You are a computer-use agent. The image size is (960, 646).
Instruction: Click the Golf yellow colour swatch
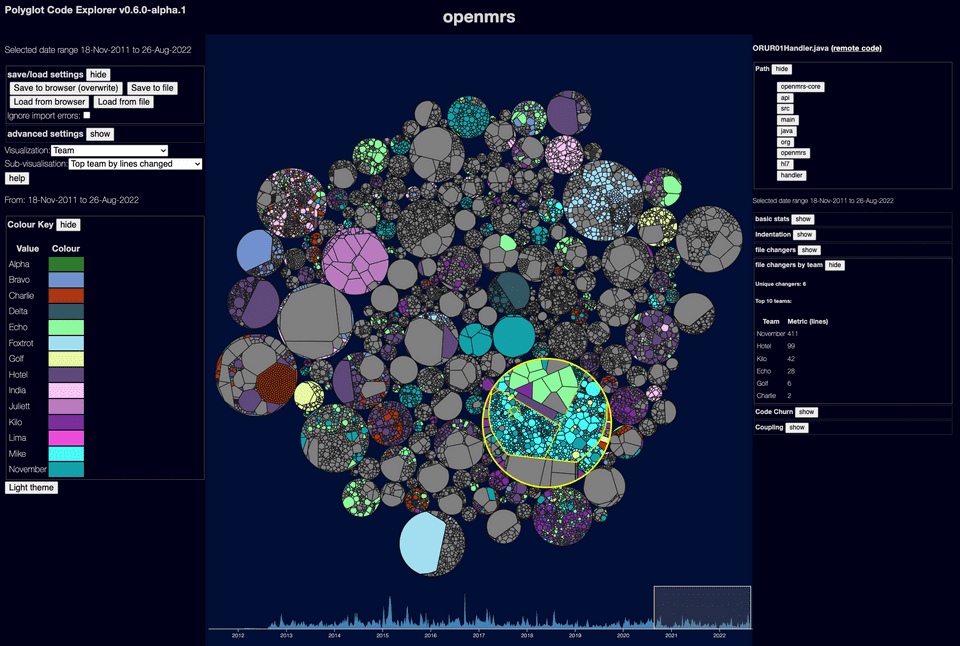click(66, 359)
